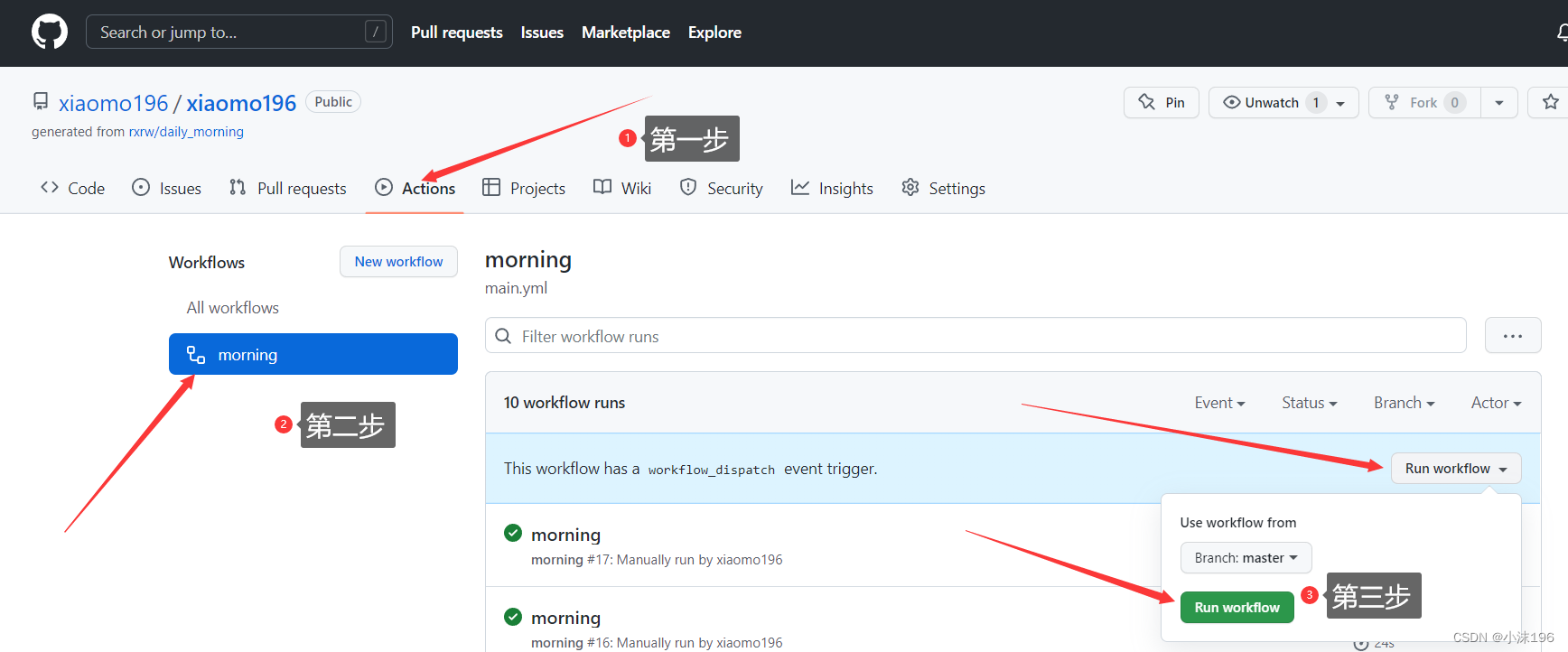
Task: Click green success check of run #16
Action: [513, 617]
